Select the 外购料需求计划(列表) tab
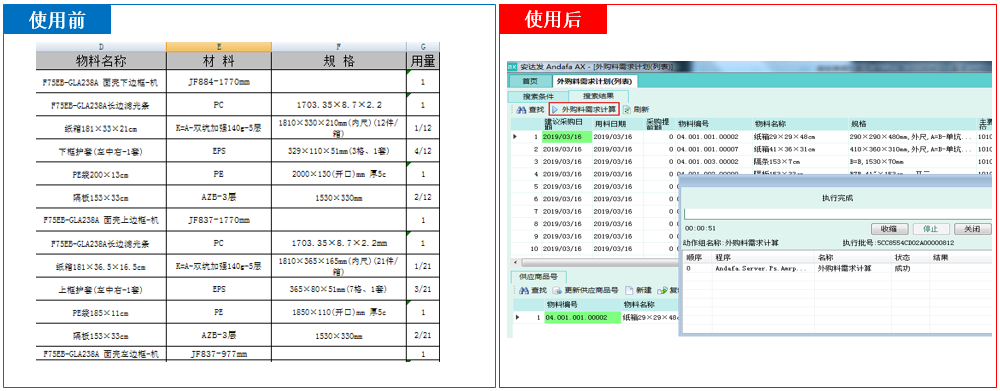 (594, 82)
